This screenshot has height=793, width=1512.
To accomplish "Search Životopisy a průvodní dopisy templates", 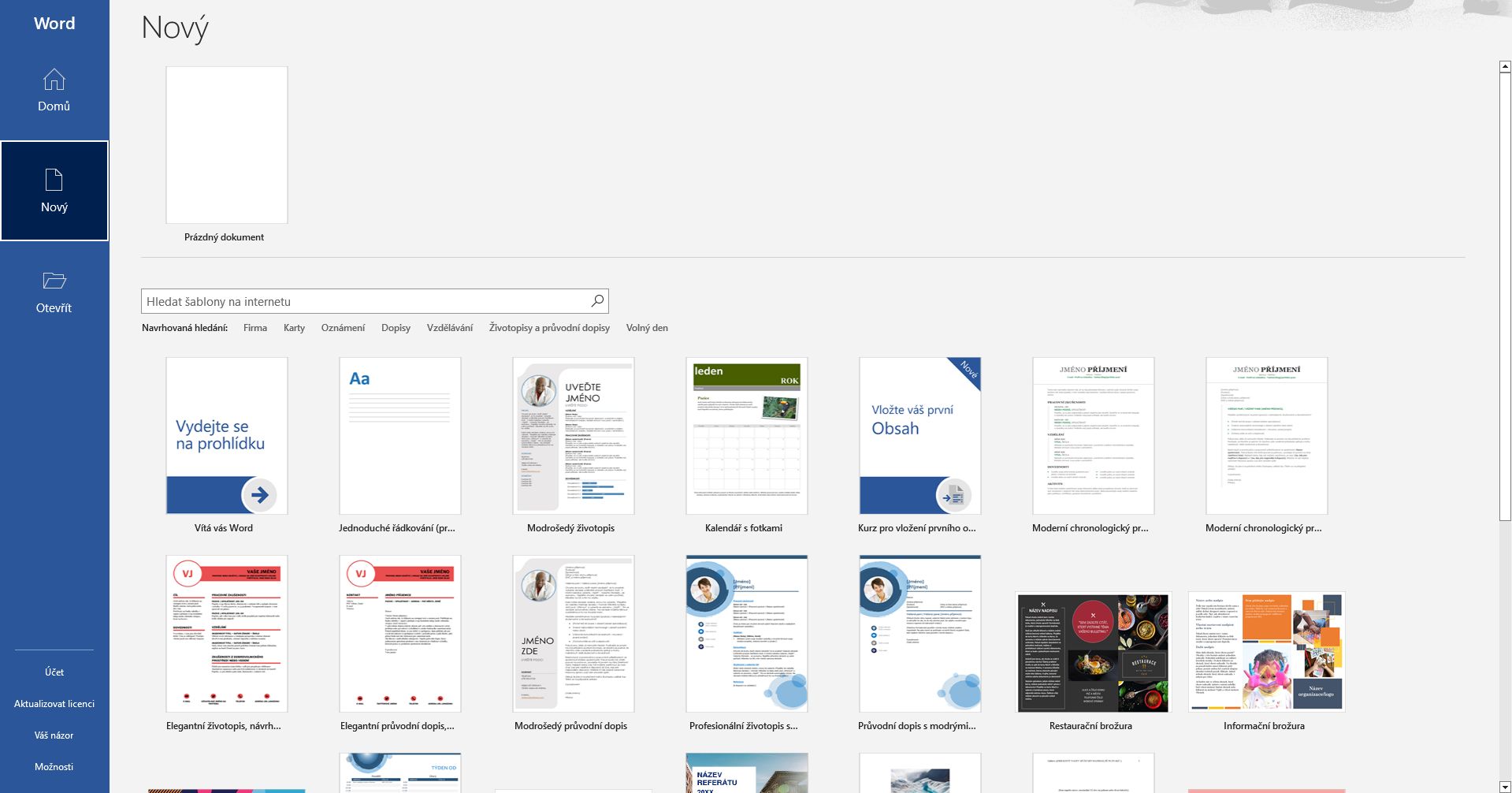I will click(x=549, y=328).
